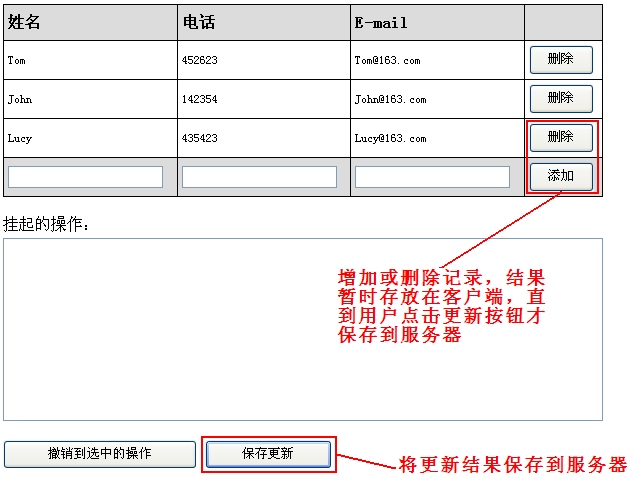Focus the new 姓名 input field
Image resolution: width=636 pixels, height=485 pixels.
[85, 177]
